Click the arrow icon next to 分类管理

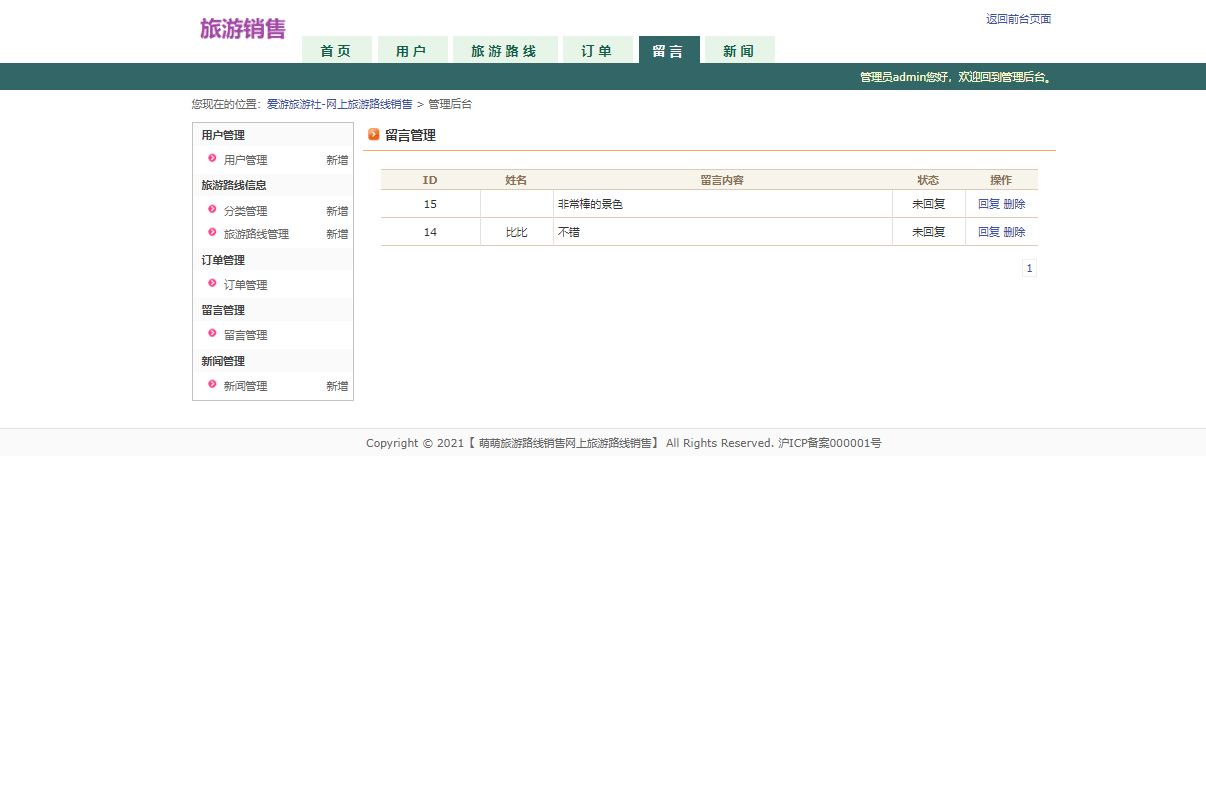[x=211, y=210]
